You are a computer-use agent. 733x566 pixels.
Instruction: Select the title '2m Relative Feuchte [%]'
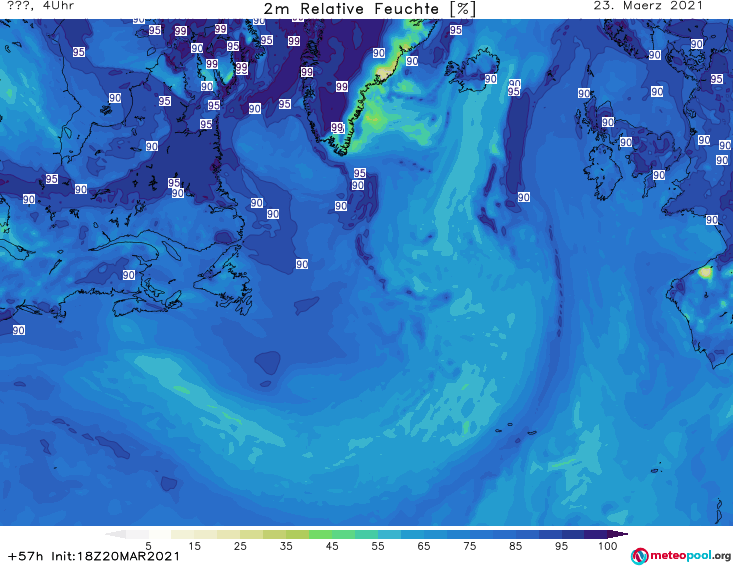[370, 9]
